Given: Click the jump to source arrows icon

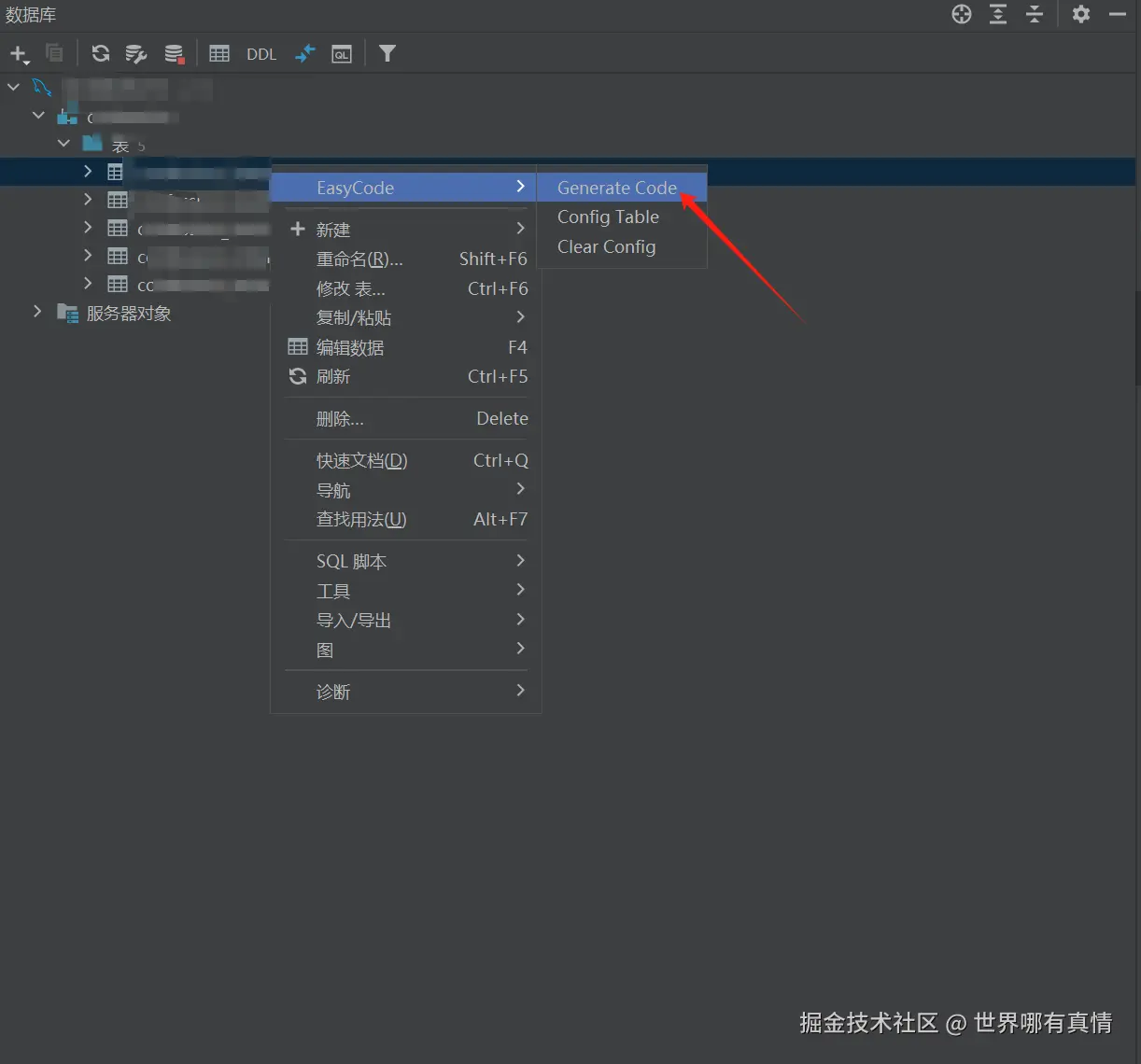Looking at the screenshot, I should coord(305,53).
